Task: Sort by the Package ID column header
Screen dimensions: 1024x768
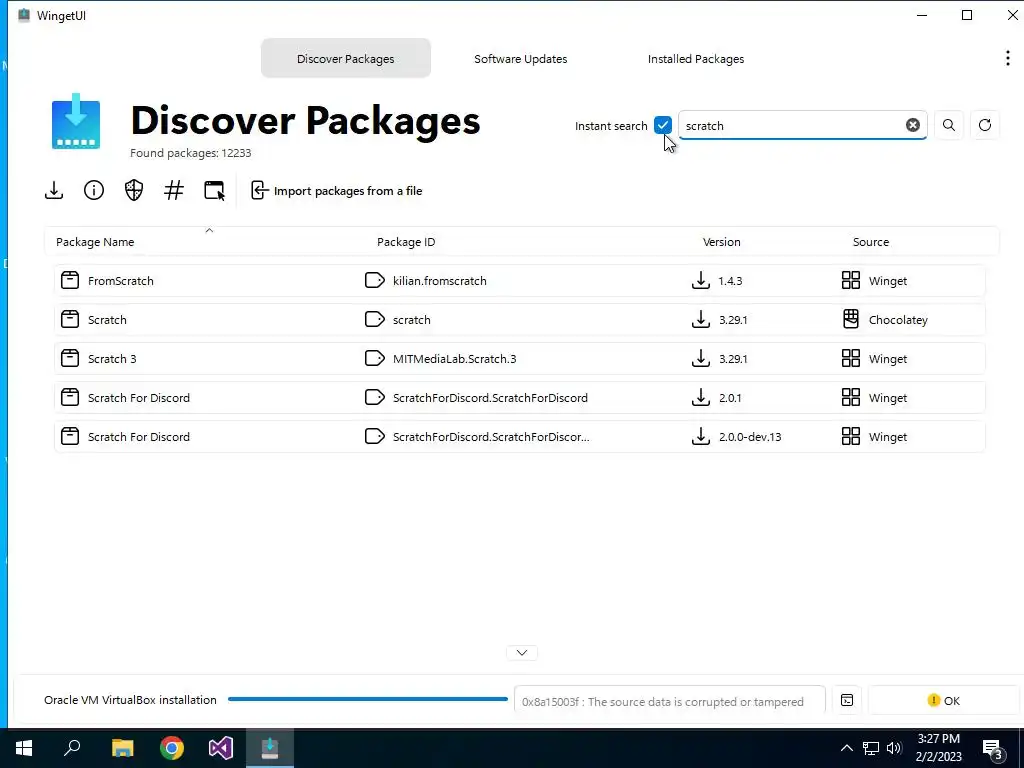Action: (406, 242)
